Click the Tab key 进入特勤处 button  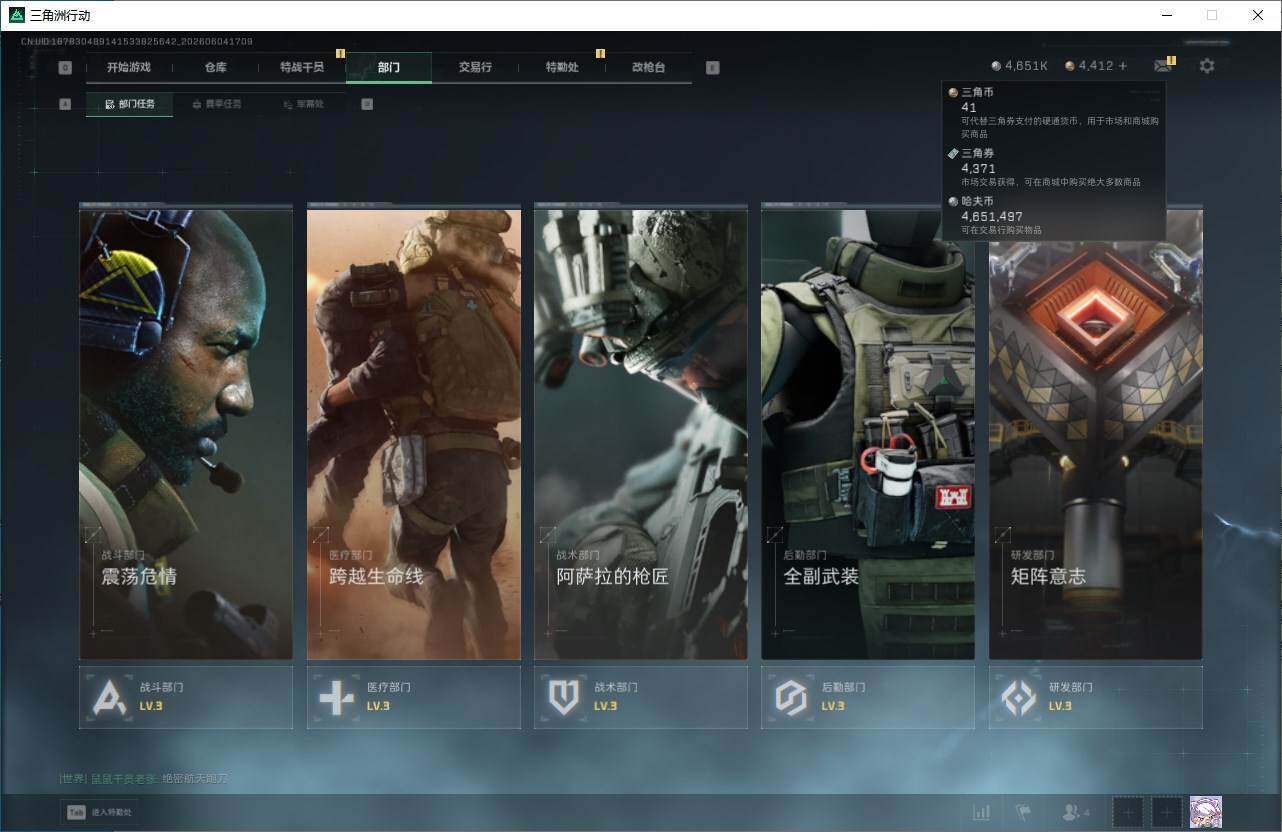tap(99, 812)
